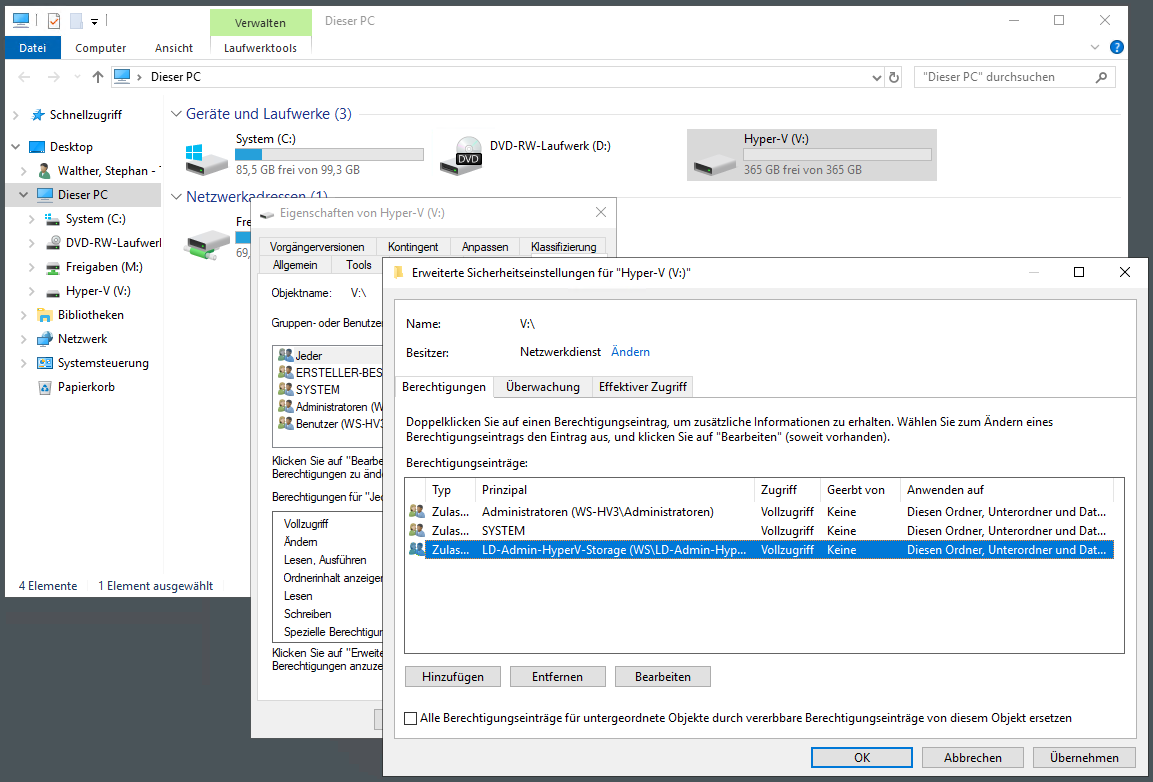1153x782 pixels.
Task: Click OK in advanced security settings
Action: (862, 757)
